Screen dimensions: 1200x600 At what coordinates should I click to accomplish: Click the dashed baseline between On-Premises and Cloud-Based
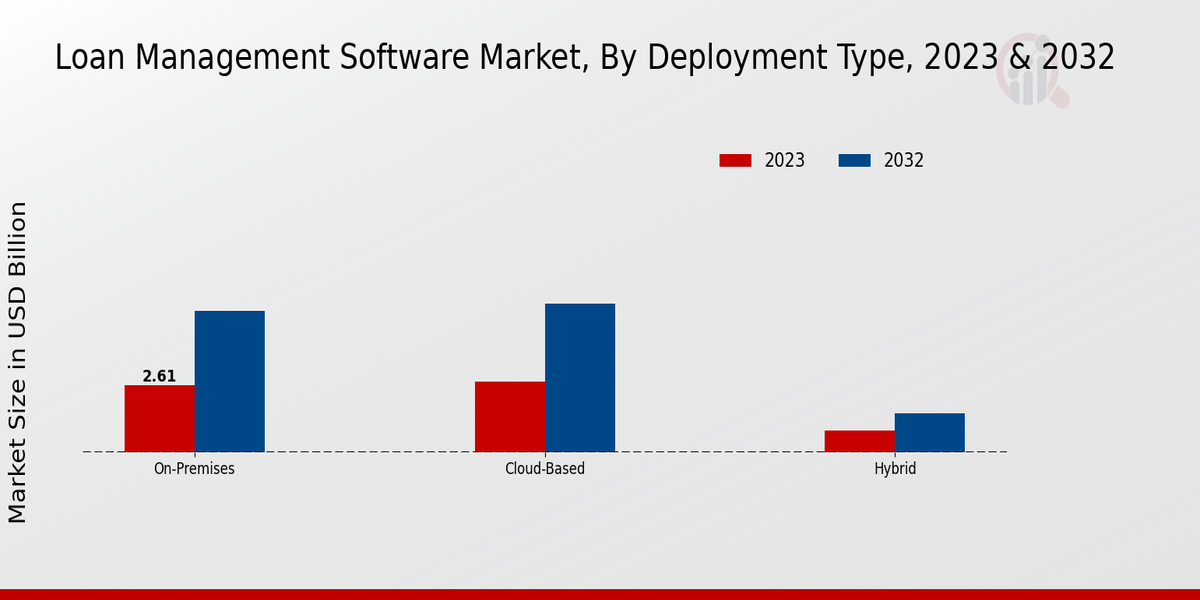point(370,452)
